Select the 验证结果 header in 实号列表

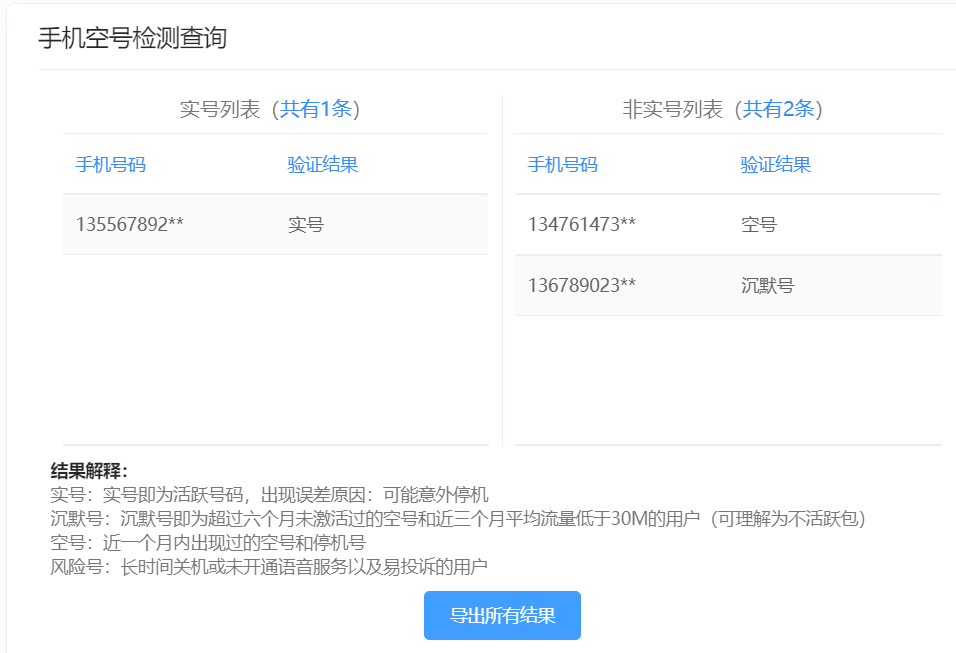[323, 165]
